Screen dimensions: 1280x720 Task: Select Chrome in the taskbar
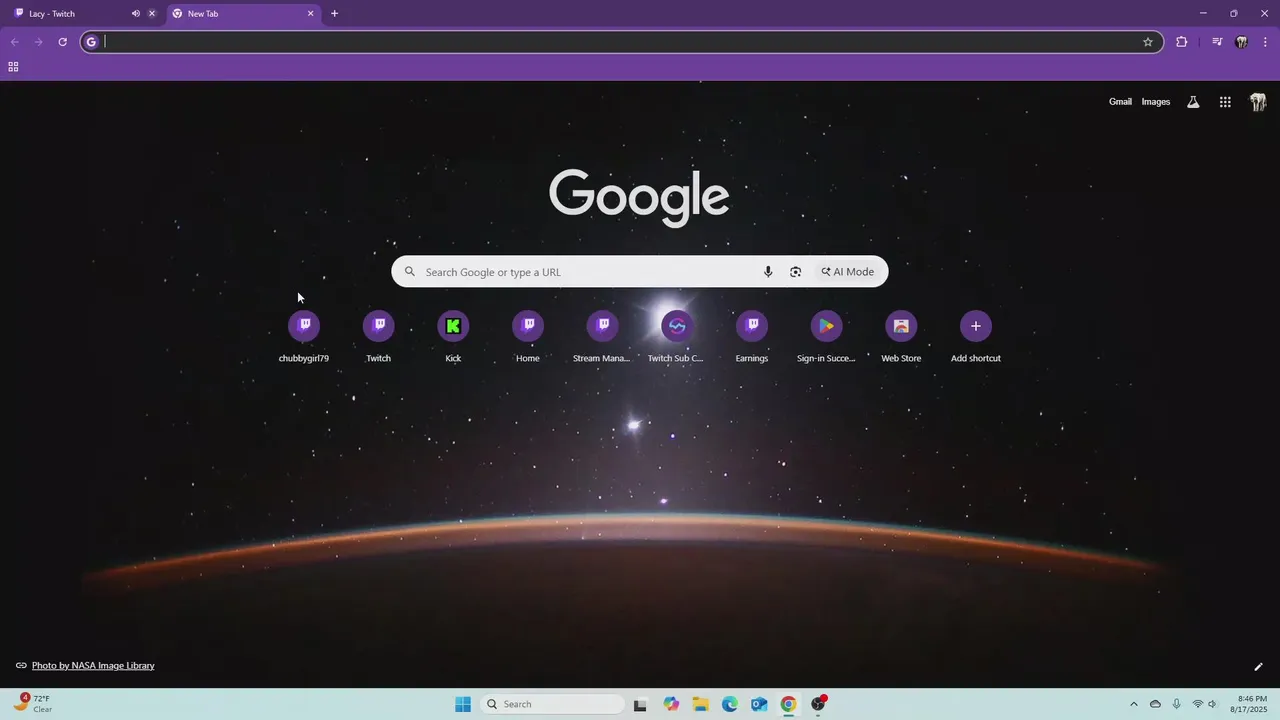click(789, 704)
